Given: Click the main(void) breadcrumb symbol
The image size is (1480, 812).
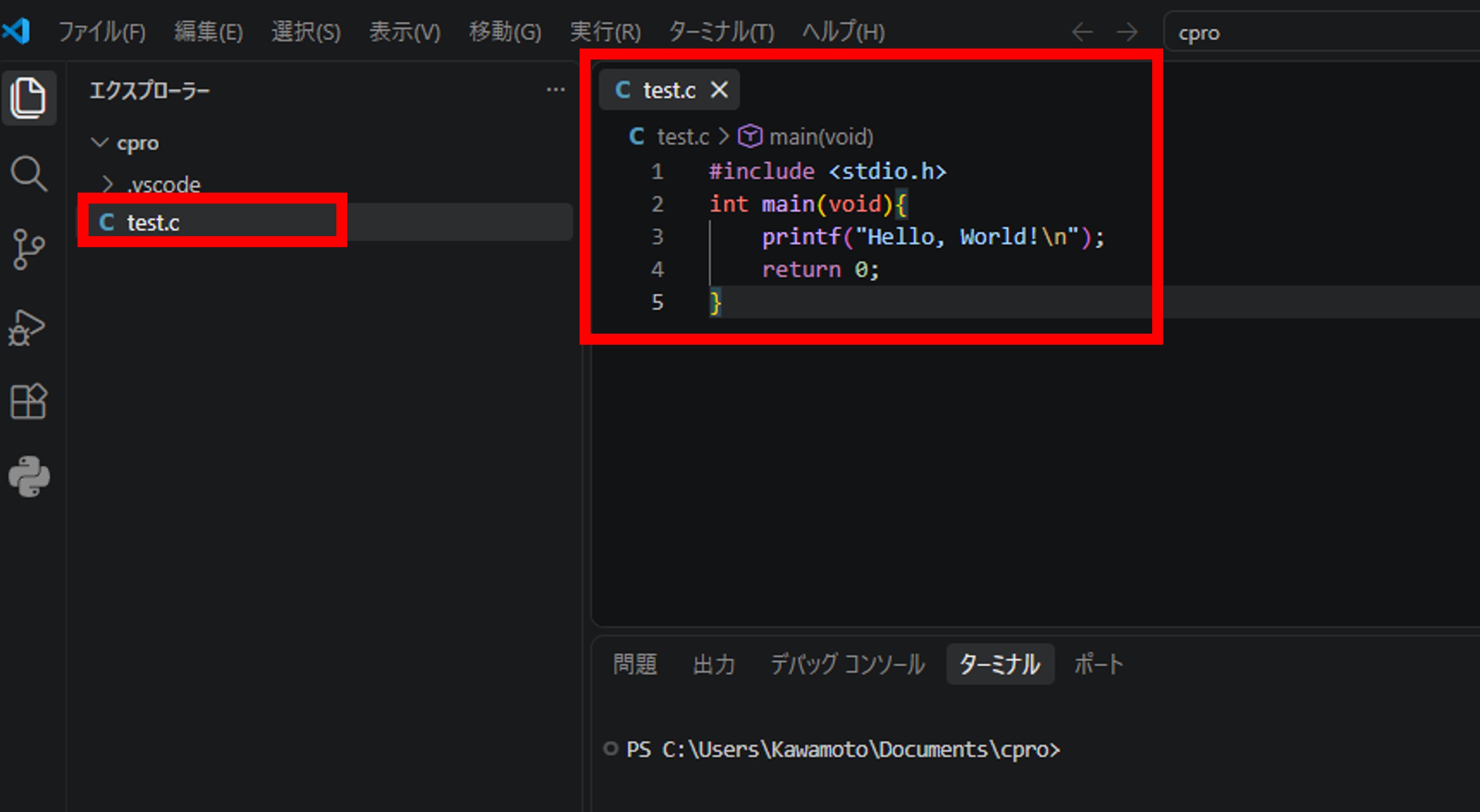Looking at the screenshot, I should [x=805, y=137].
